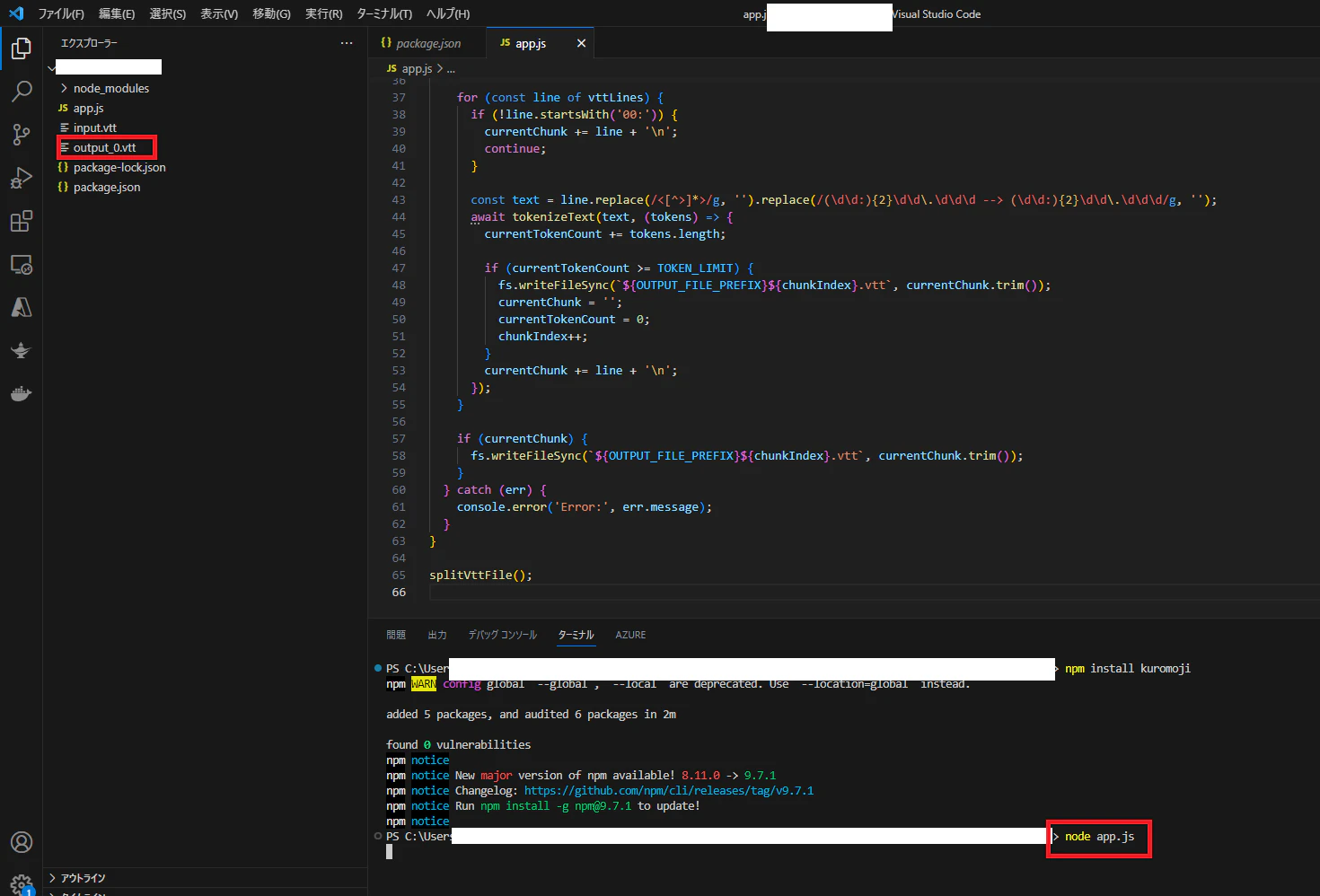Screen dimensions: 1320x896
Task: Open the ファイル(F) menu
Action: (61, 13)
